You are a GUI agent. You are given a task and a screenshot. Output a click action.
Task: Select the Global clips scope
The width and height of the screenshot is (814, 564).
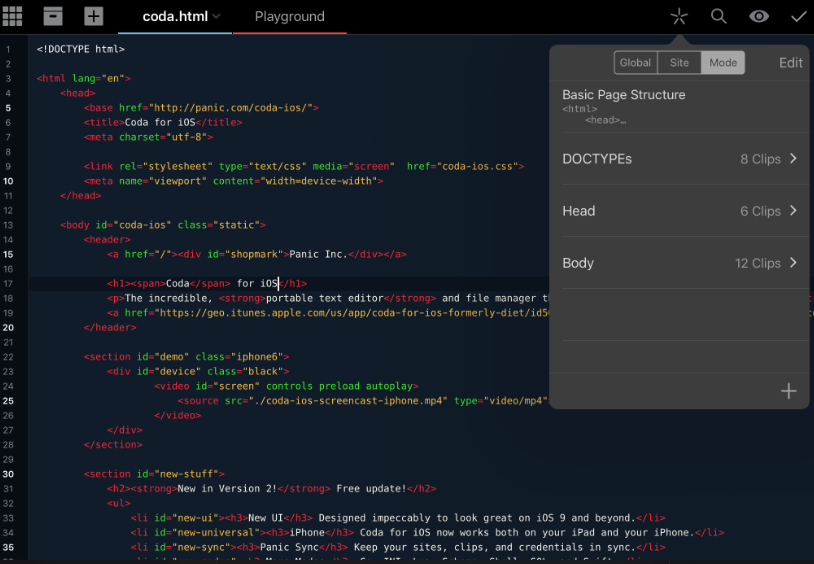pyautogui.click(x=635, y=62)
